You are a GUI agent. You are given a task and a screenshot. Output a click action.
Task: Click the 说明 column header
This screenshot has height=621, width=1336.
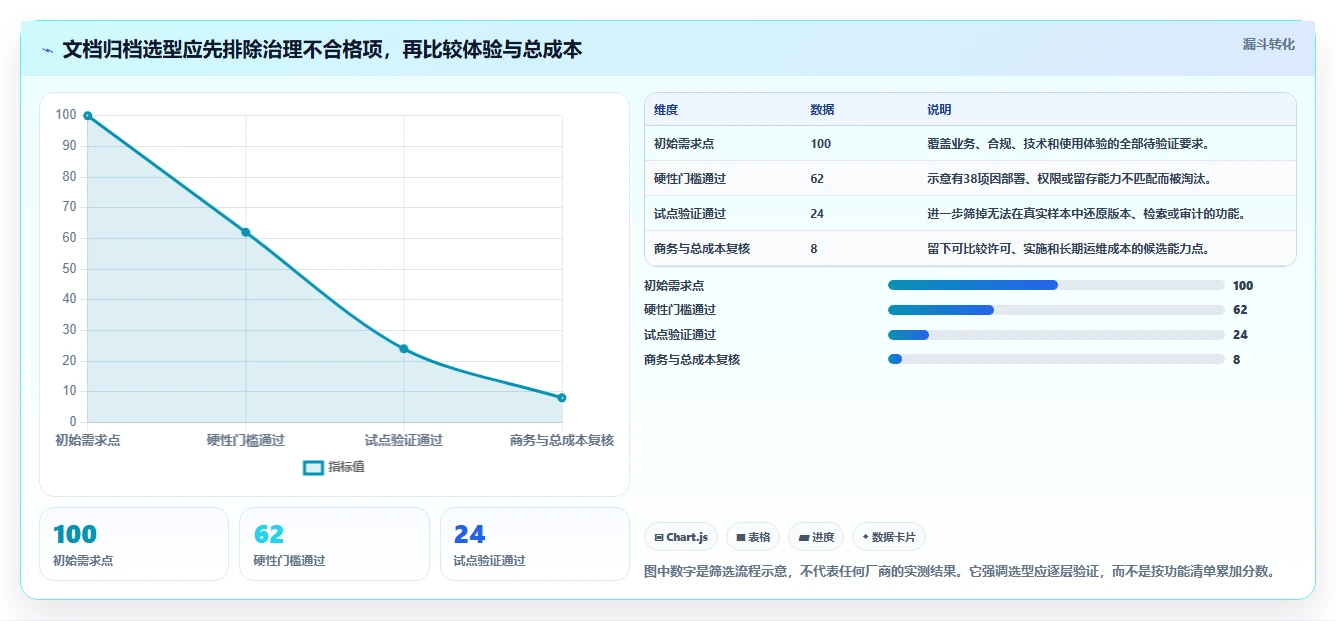click(x=939, y=110)
